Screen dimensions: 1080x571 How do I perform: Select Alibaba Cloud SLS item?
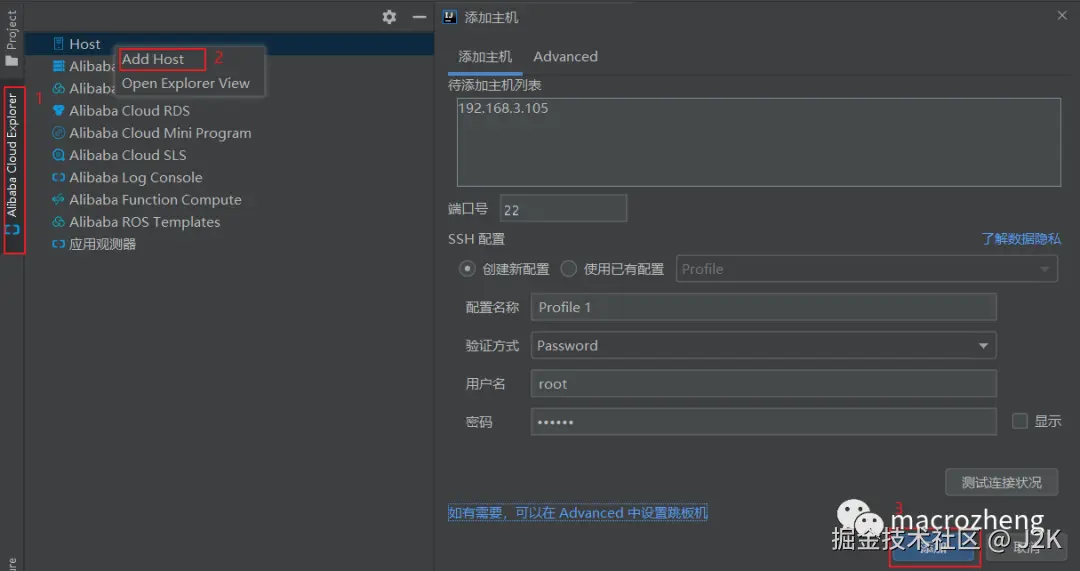127,155
